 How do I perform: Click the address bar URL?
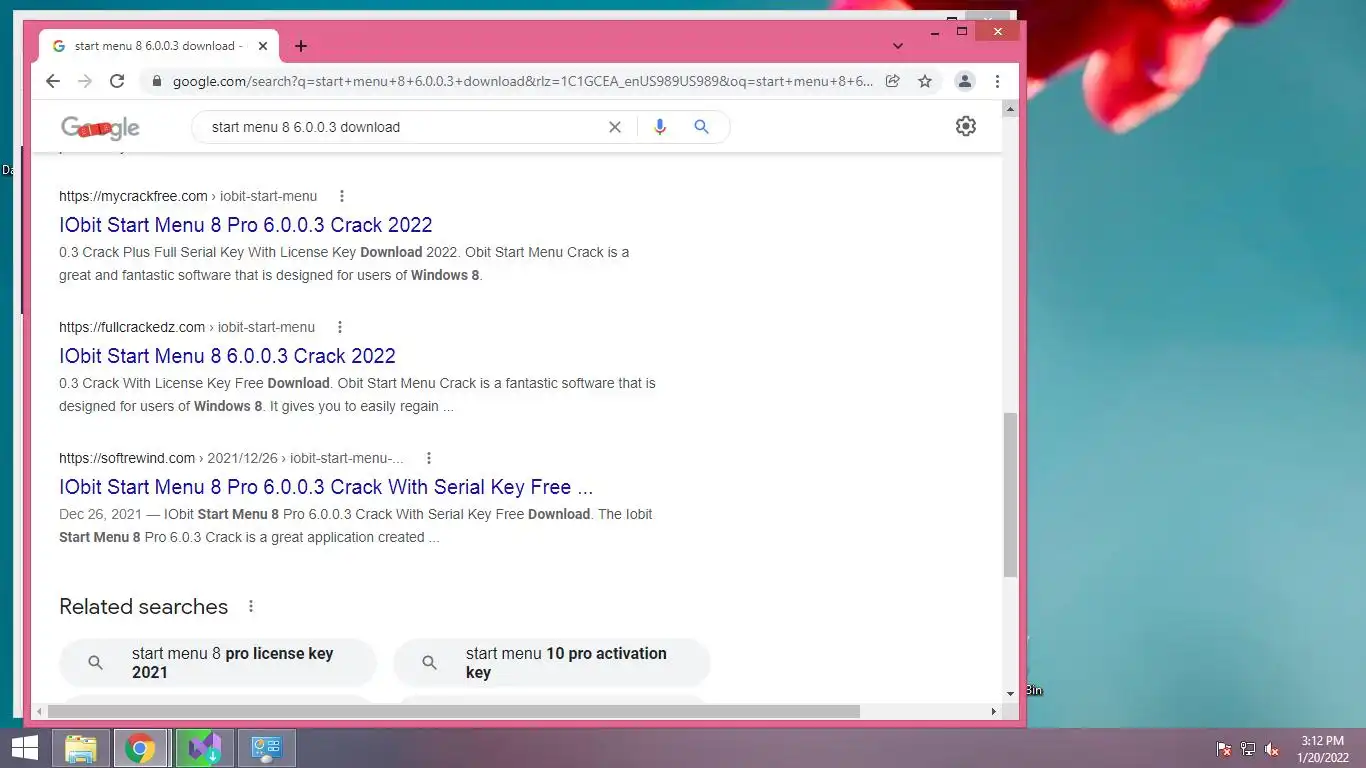pyautogui.click(x=522, y=82)
